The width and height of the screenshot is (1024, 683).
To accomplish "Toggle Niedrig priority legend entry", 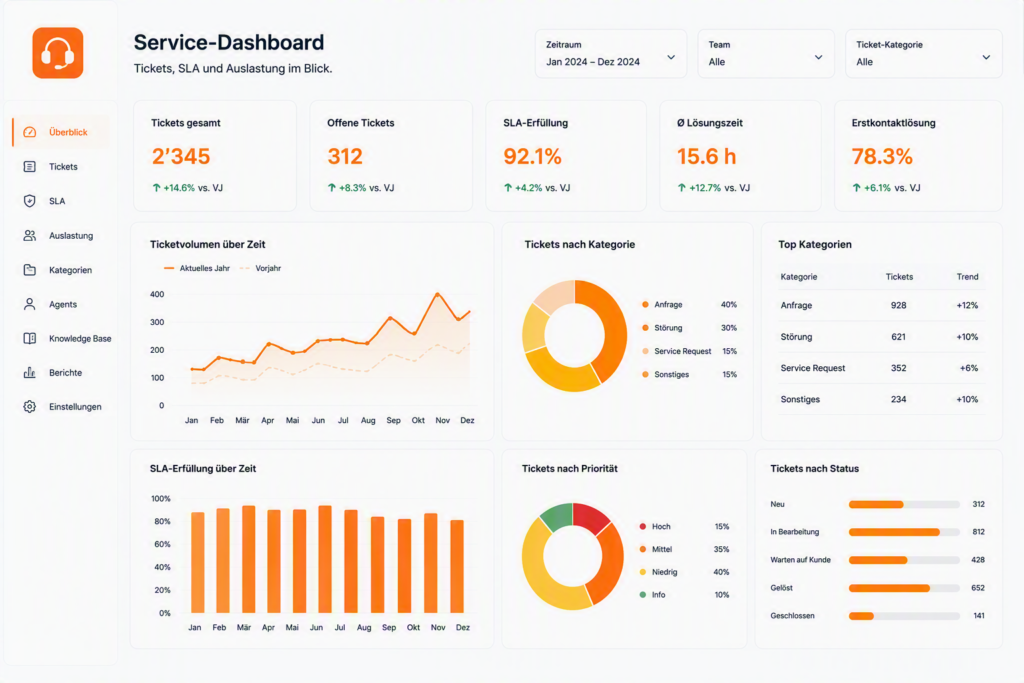I will tap(684, 572).
